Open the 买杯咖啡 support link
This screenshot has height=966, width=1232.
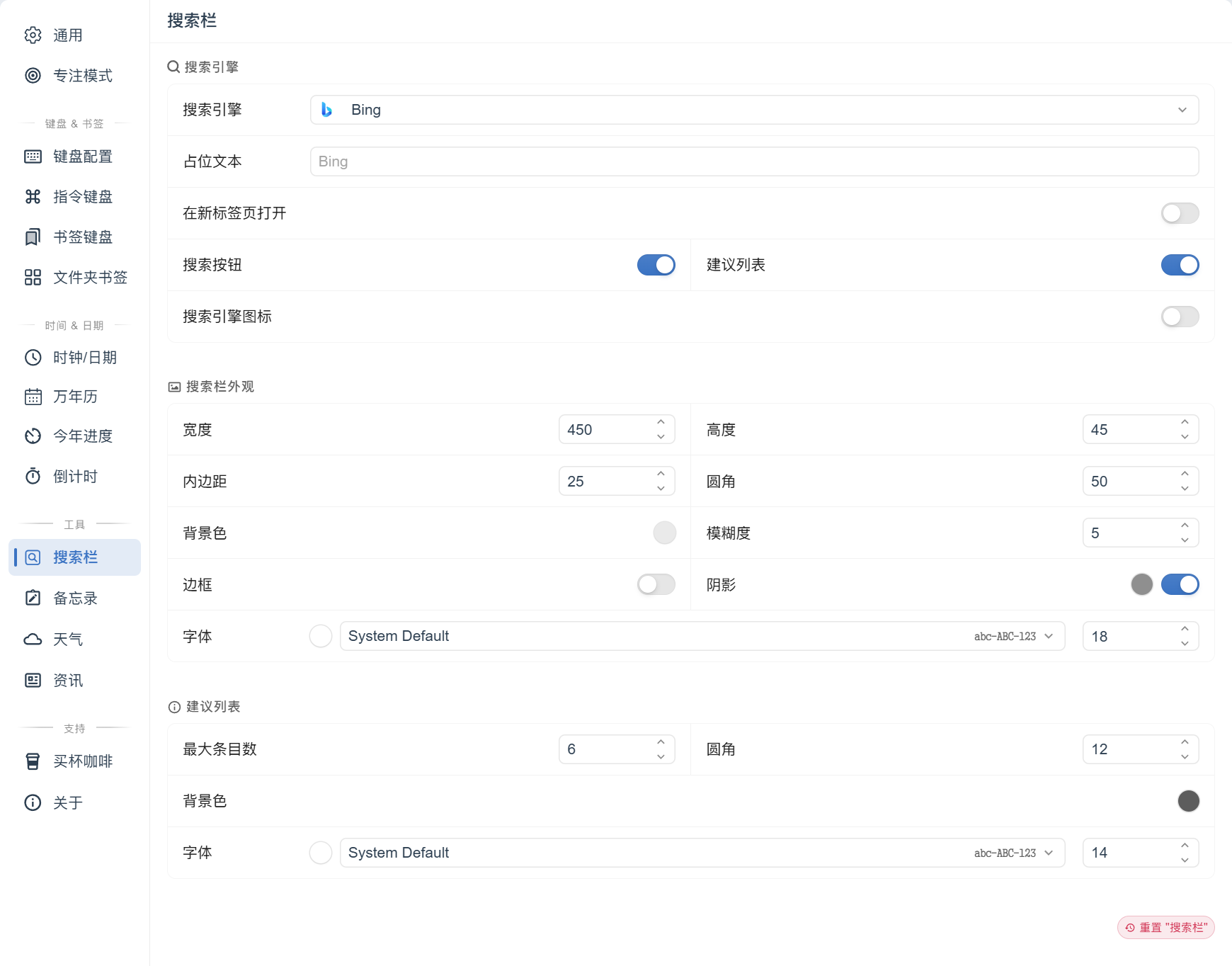pos(74,761)
